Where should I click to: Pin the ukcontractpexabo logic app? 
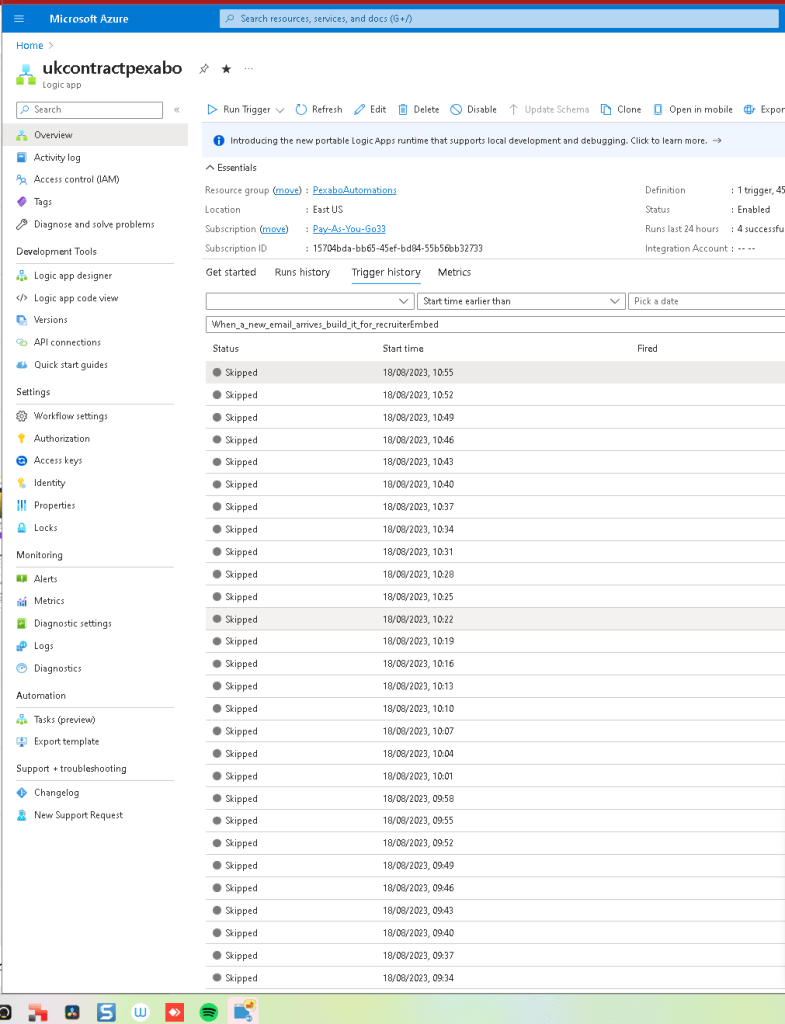pyautogui.click(x=204, y=69)
